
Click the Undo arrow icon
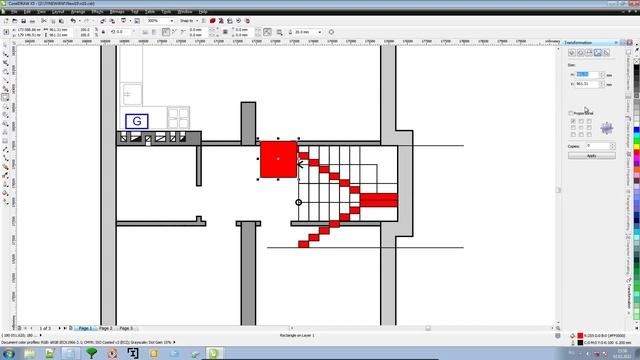(73, 21)
